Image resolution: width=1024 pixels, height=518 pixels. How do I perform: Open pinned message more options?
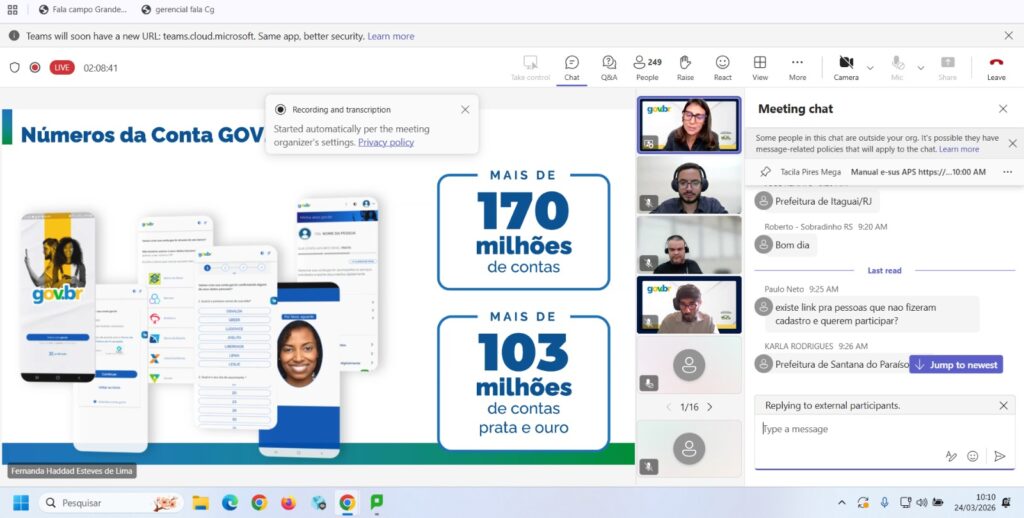pyautogui.click(x=1006, y=172)
